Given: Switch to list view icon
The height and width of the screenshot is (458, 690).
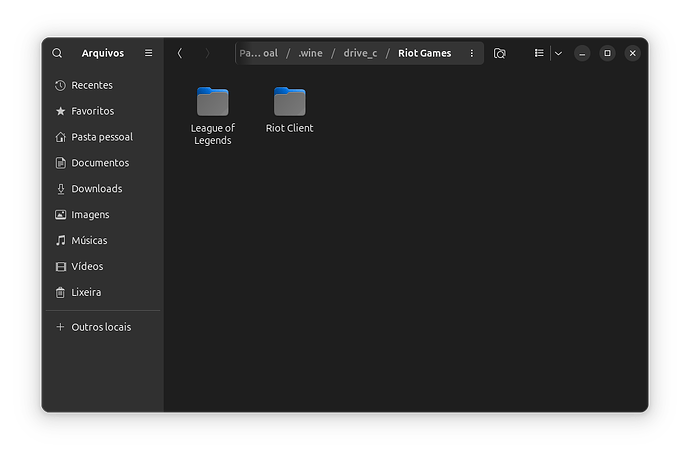Looking at the screenshot, I should pos(539,53).
